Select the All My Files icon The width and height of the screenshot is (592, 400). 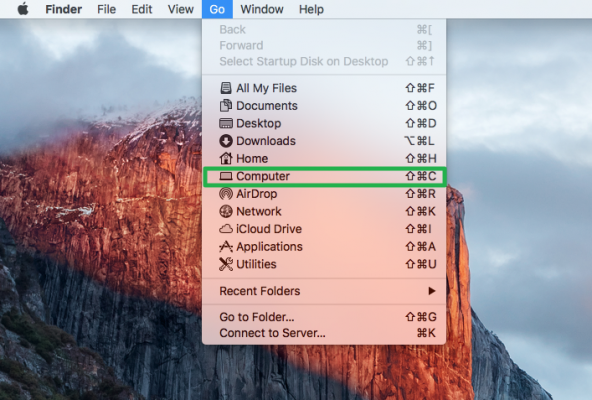pos(226,88)
